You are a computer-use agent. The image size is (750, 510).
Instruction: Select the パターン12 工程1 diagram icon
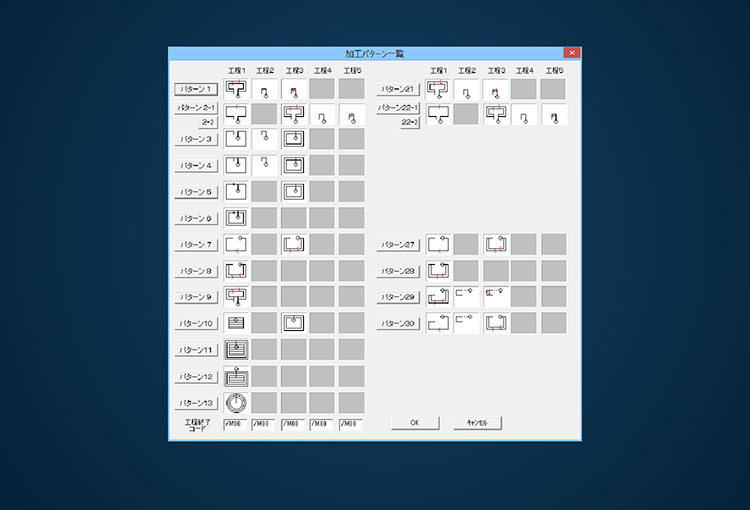pyautogui.click(x=236, y=377)
